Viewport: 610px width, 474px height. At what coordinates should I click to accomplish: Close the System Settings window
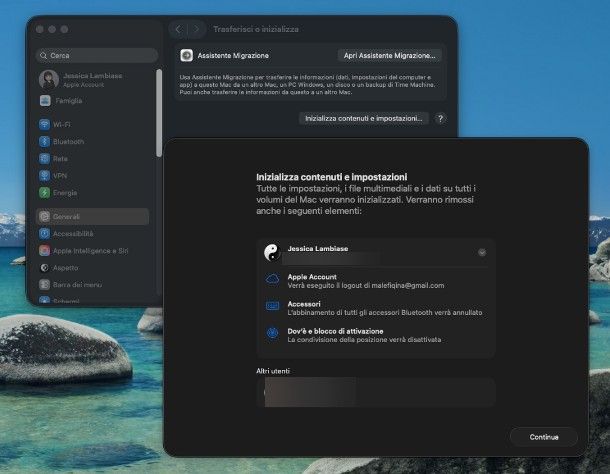[39, 29]
